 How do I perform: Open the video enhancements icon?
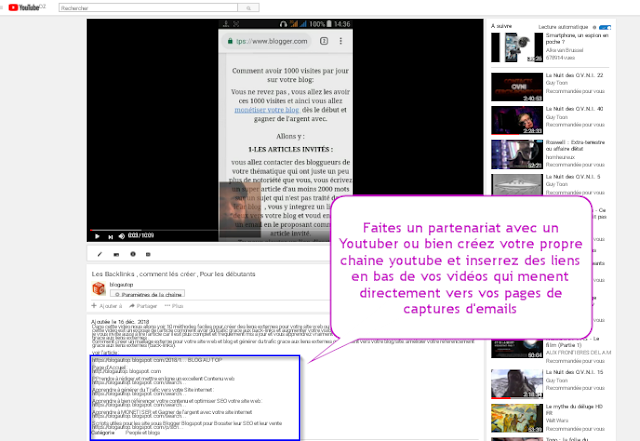(x=116, y=254)
